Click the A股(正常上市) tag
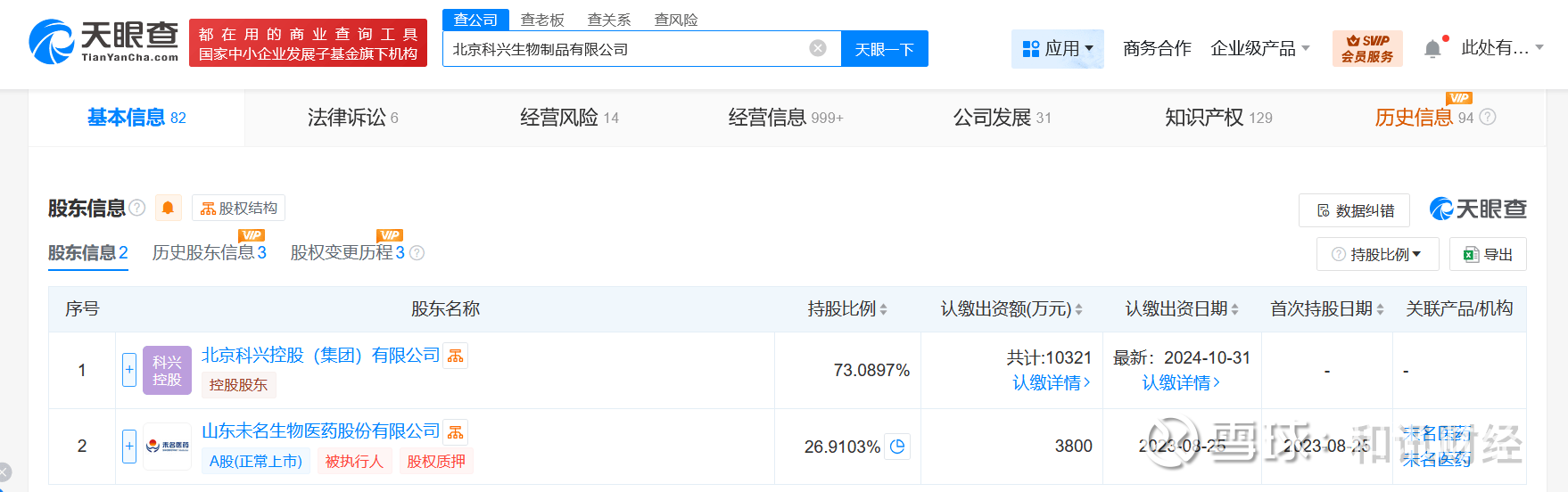The image size is (1568, 492). (x=256, y=462)
